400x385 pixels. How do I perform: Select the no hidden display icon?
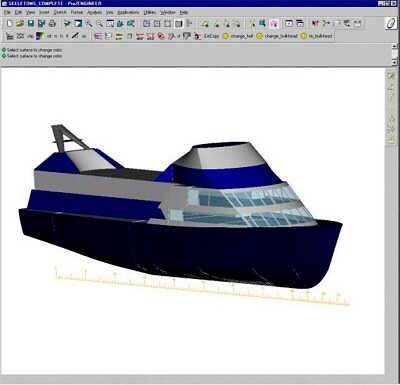click(x=168, y=24)
